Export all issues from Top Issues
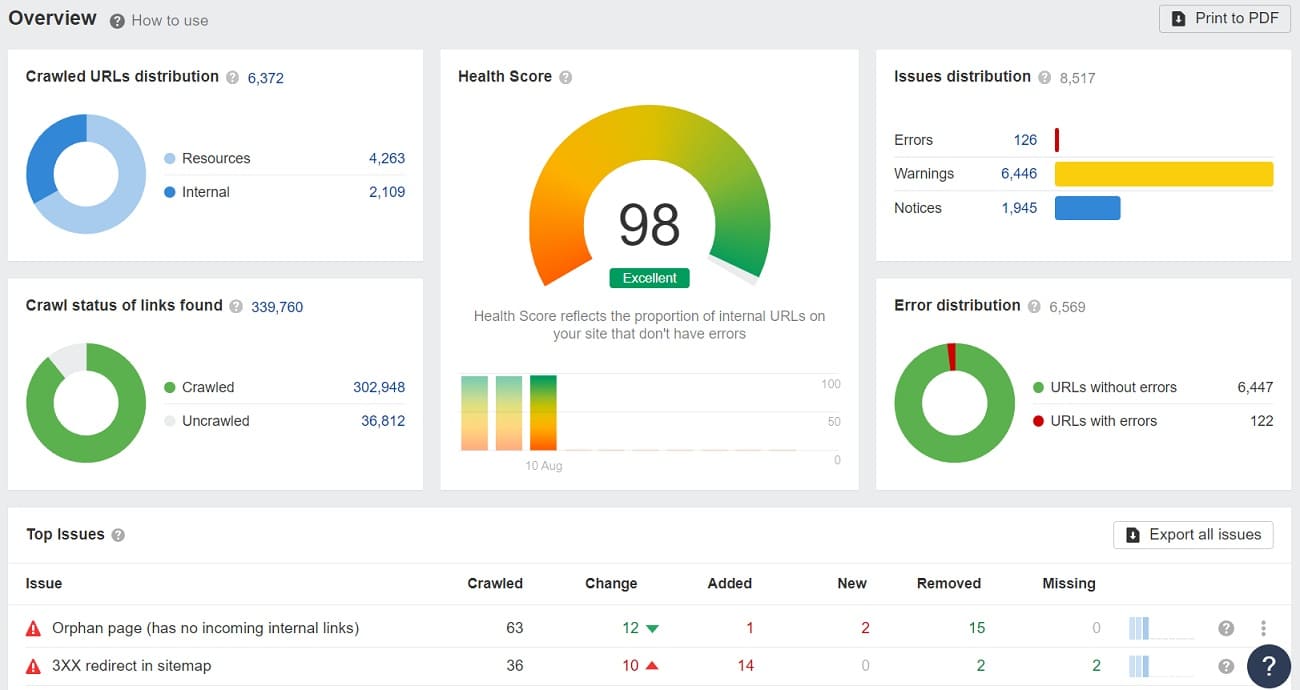This screenshot has width=1300, height=690. (1193, 535)
